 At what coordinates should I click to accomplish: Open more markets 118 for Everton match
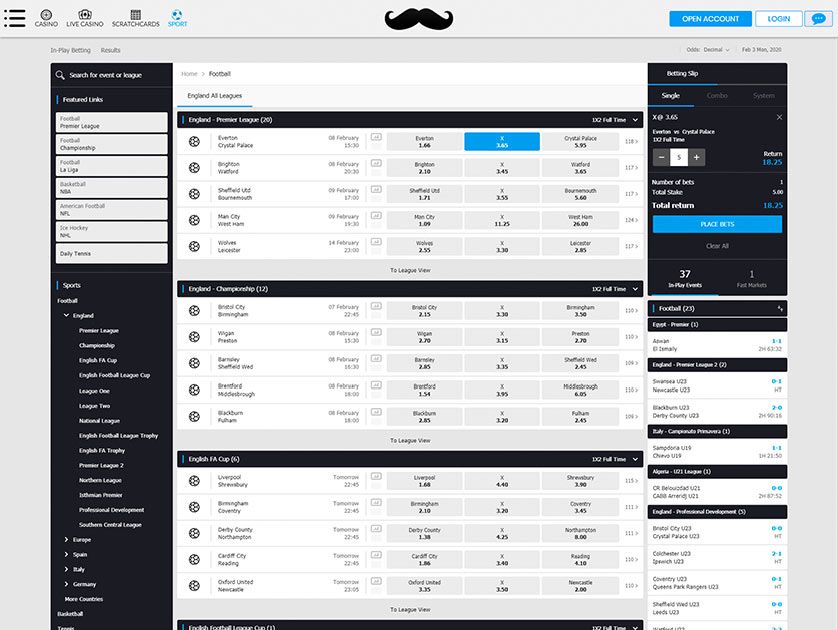(x=631, y=142)
